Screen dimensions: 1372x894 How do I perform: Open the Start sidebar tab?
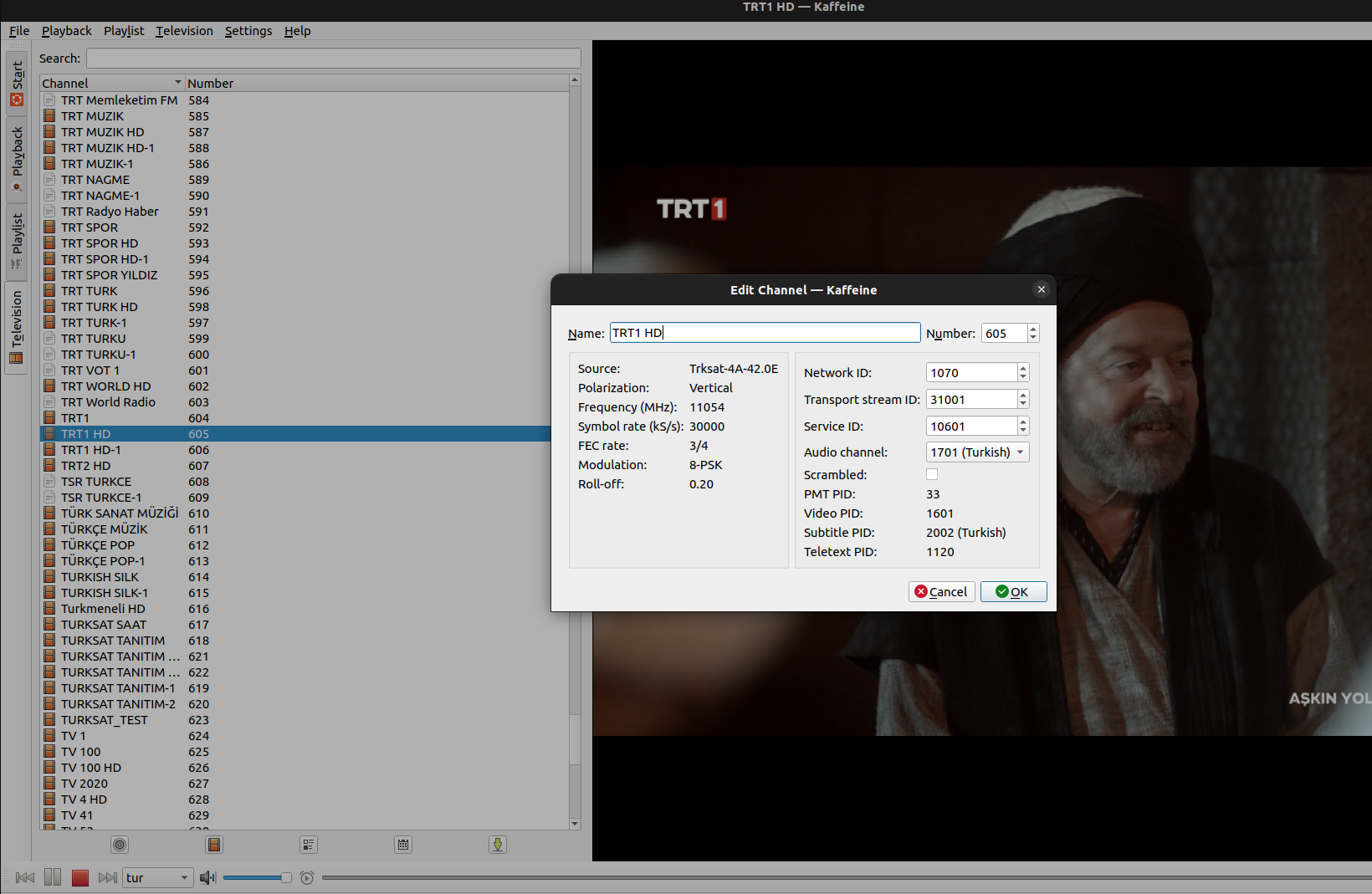pos(17,82)
